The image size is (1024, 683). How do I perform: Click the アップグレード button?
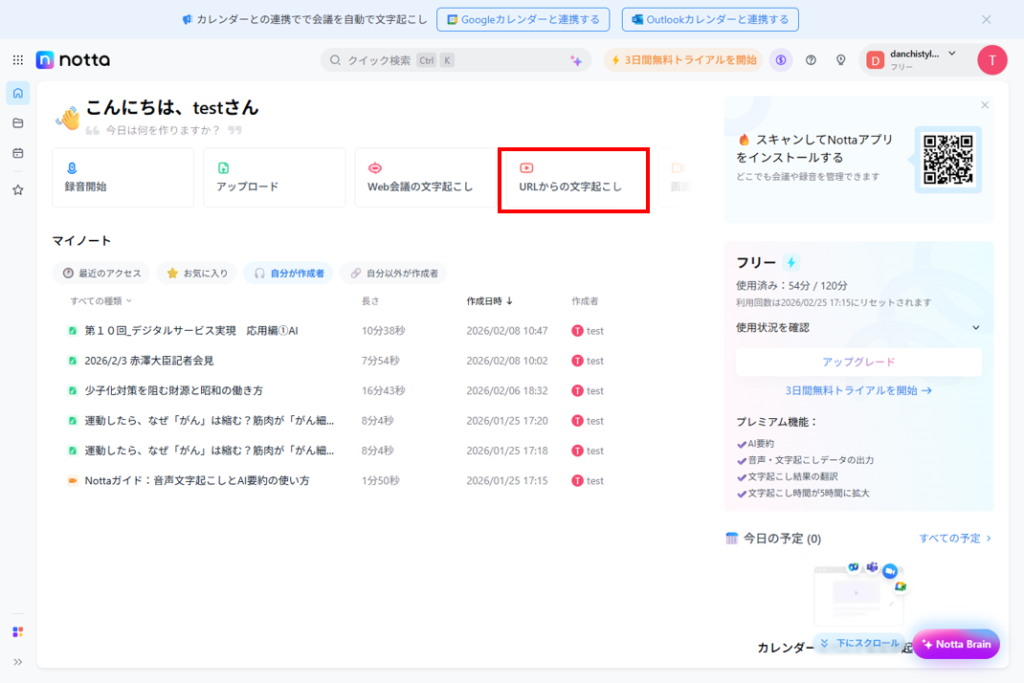(858, 362)
